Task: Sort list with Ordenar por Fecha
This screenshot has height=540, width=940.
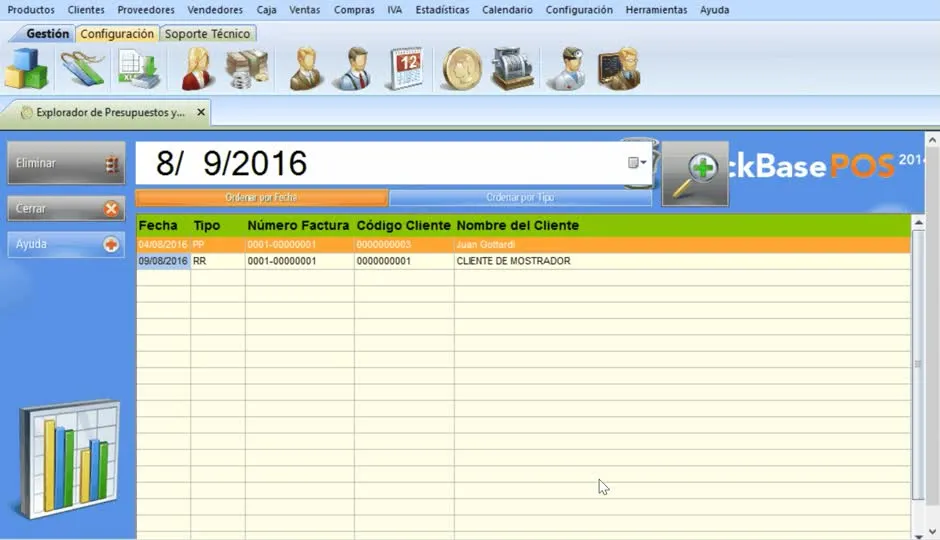Action: (261, 197)
